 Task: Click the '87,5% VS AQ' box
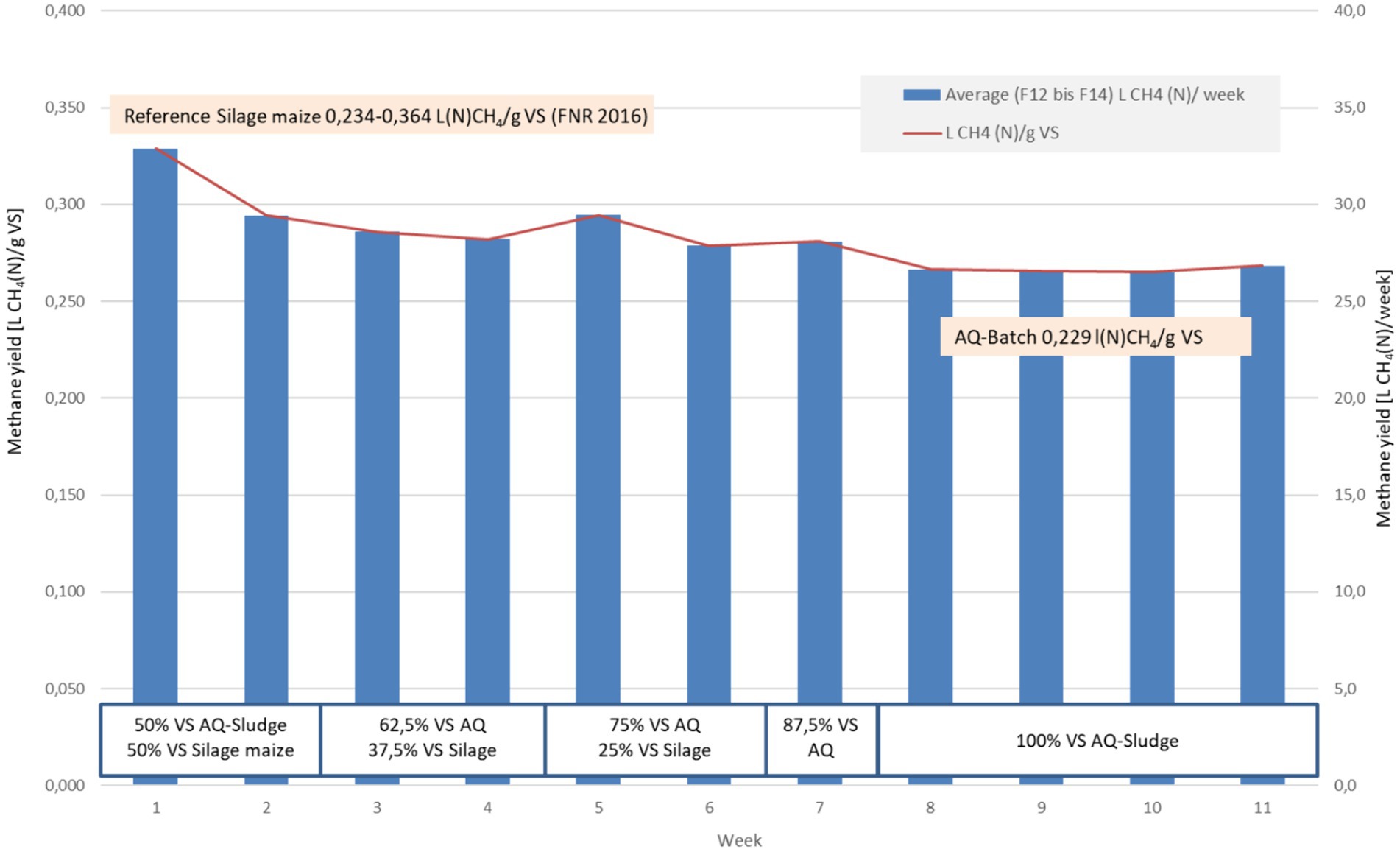point(821,739)
